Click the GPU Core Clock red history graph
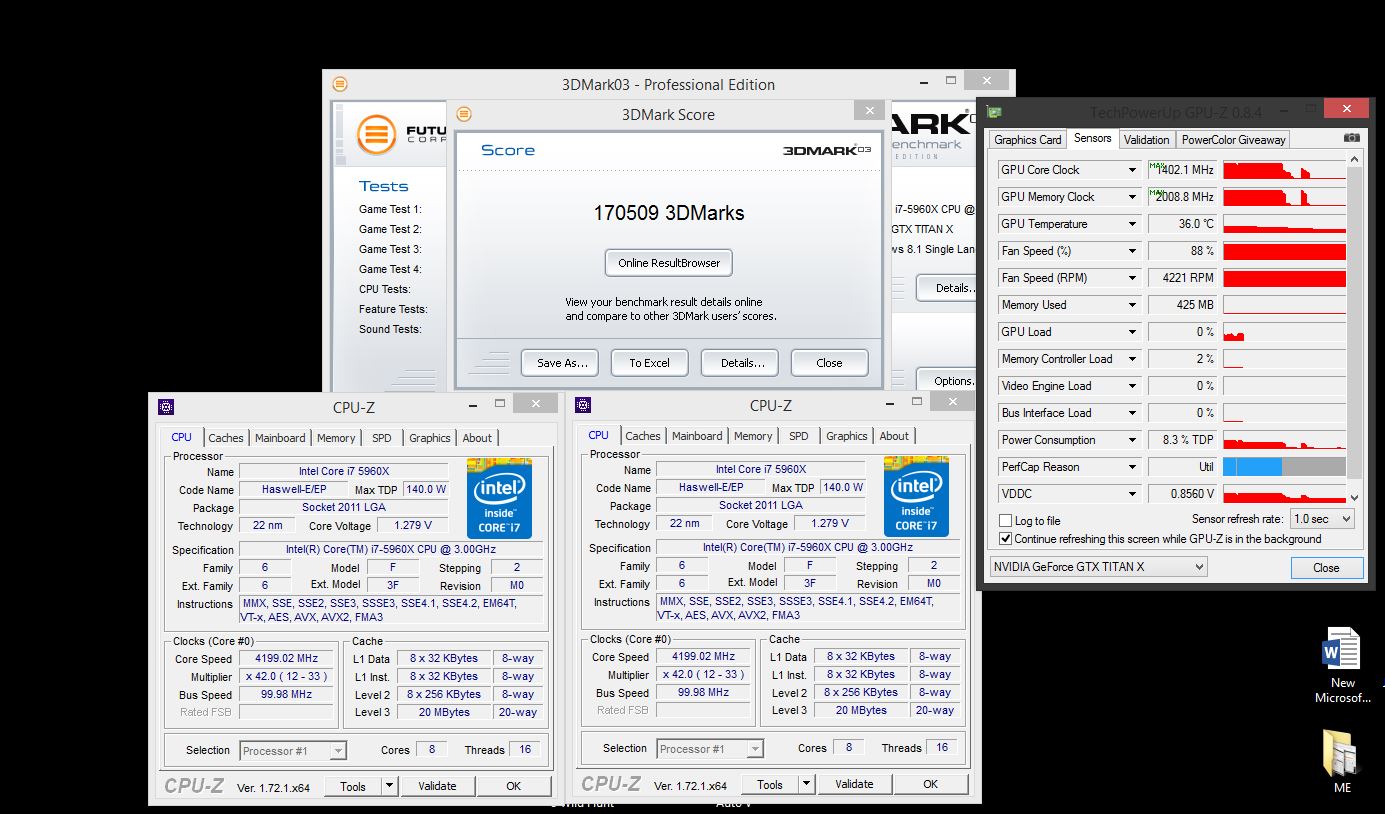The width and height of the screenshot is (1385, 814). point(1284,170)
